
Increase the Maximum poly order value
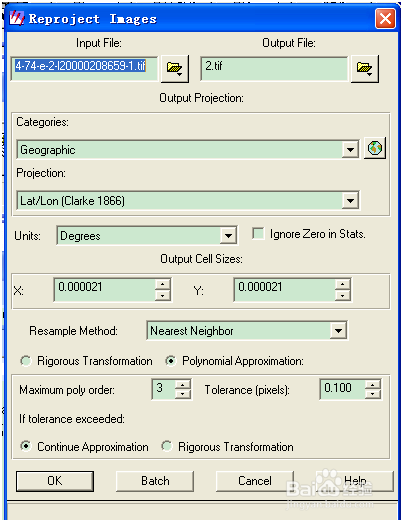(x=183, y=385)
